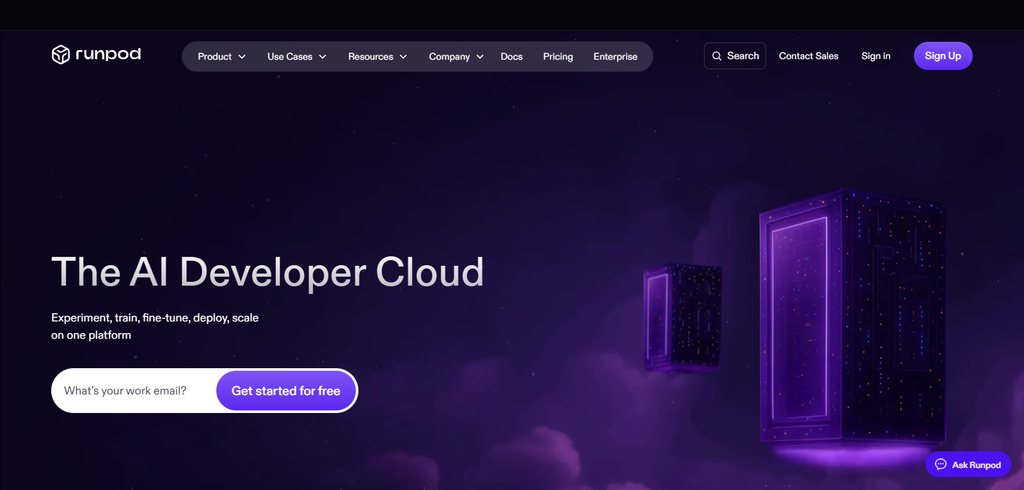
Task: Expand the Product menu chevron
Action: click(242, 57)
